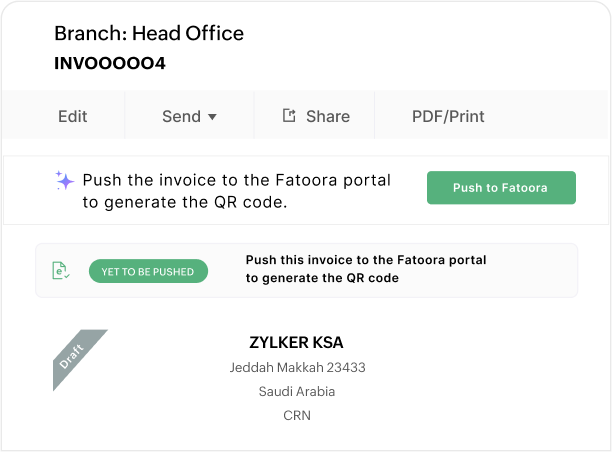Click the Send label in the toolbar
Viewport: 612px width, 452px height.
[x=181, y=116]
